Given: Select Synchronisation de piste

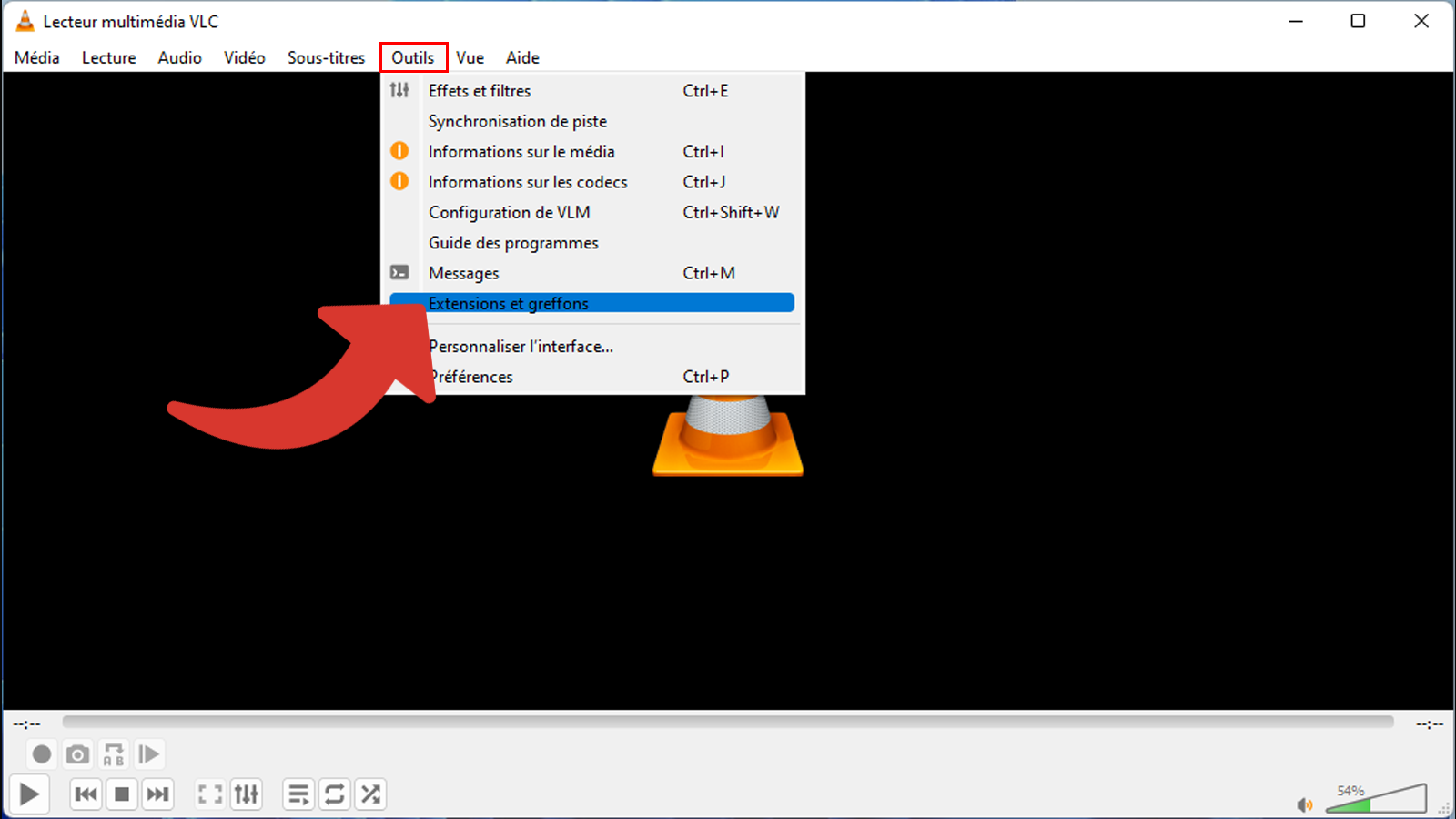Looking at the screenshot, I should (592, 121).
